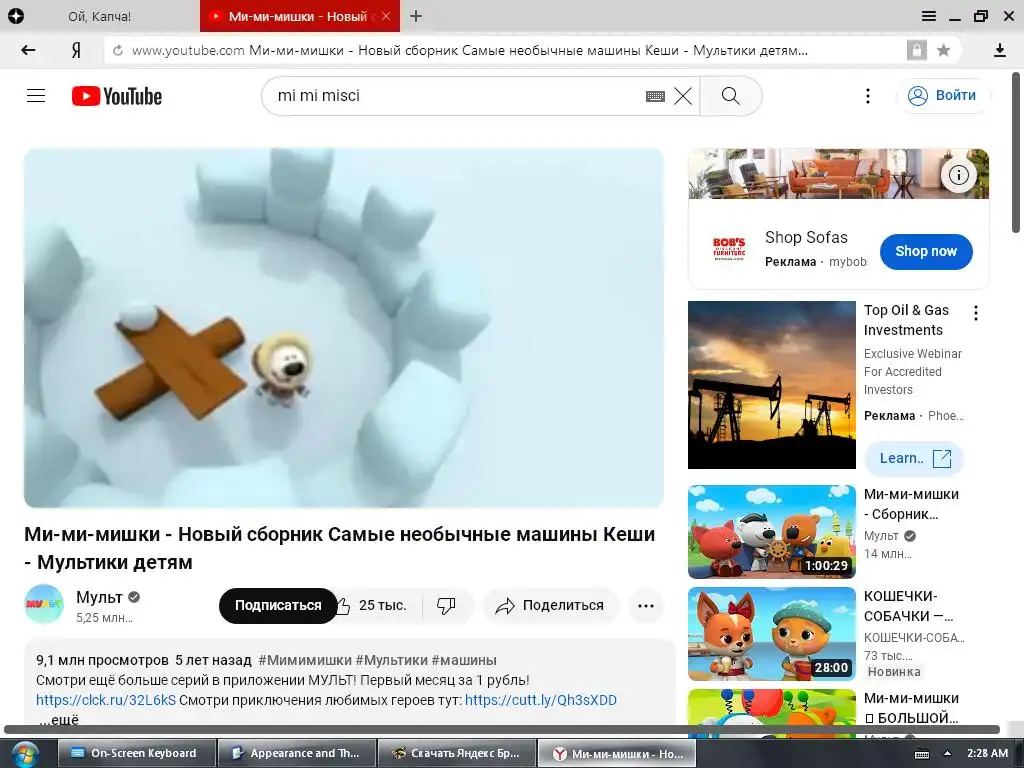The height and width of the screenshot is (768, 1024).
Task: Open Yandex home via Я icon
Action: [x=76, y=50]
